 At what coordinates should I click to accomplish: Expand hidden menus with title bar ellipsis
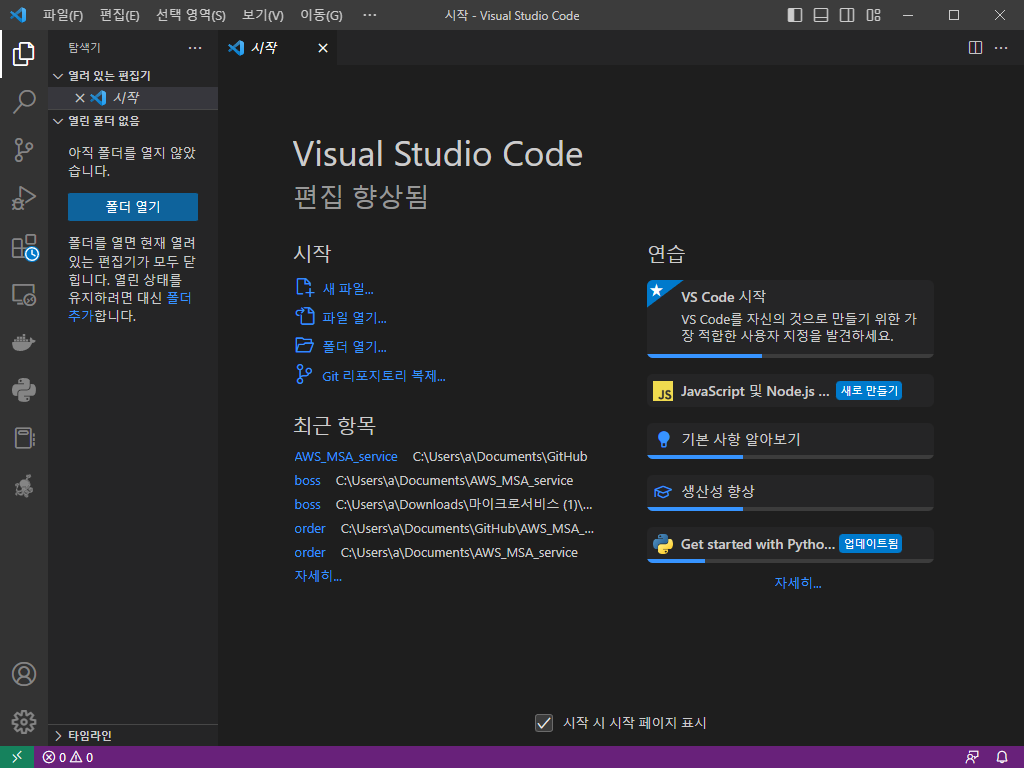tap(370, 15)
